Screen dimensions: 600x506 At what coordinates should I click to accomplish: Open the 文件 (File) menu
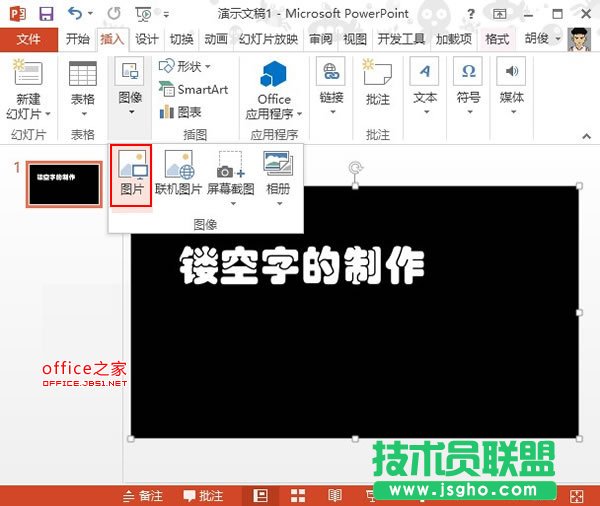click(x=29, y=39)
